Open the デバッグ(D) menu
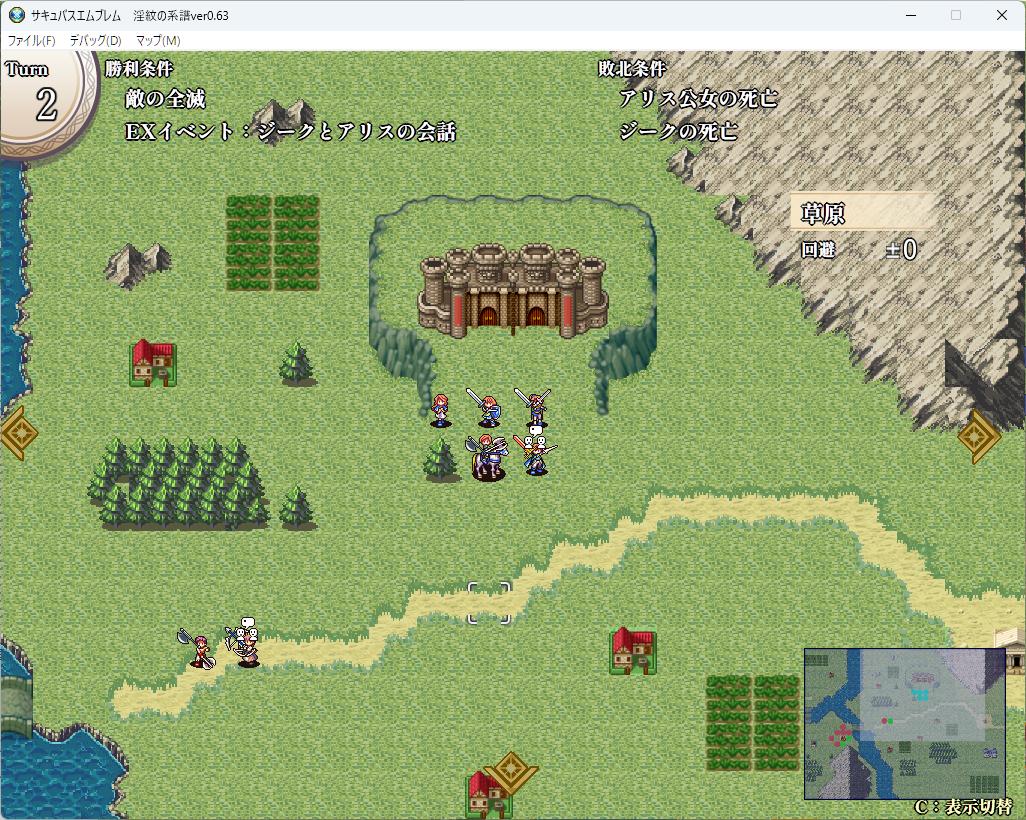The height and width of the screenshot is (820, 1026). [x=95, y=41]
